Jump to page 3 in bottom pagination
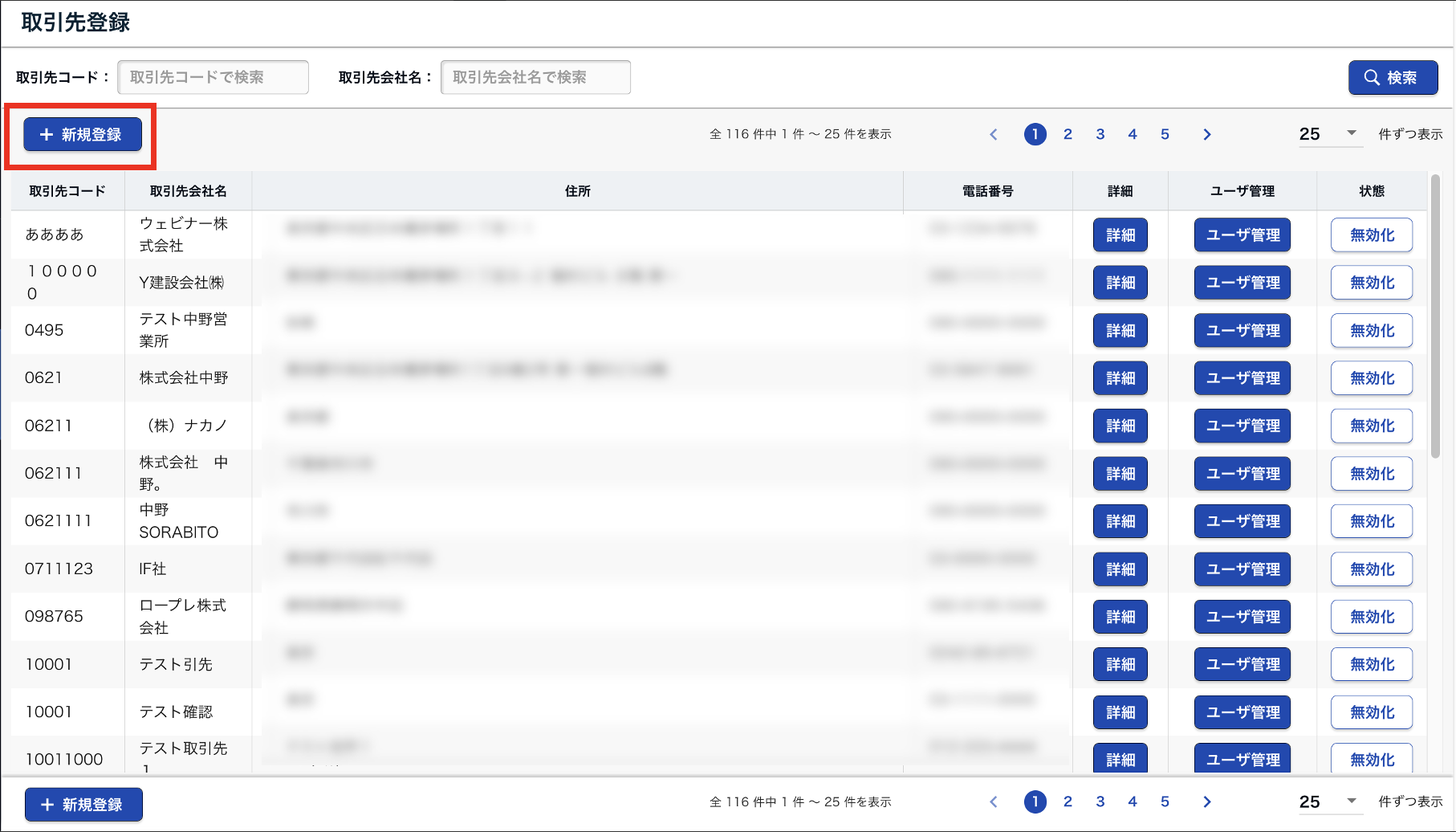The width and height of the screenshot is (1456, 832). 1100,801
